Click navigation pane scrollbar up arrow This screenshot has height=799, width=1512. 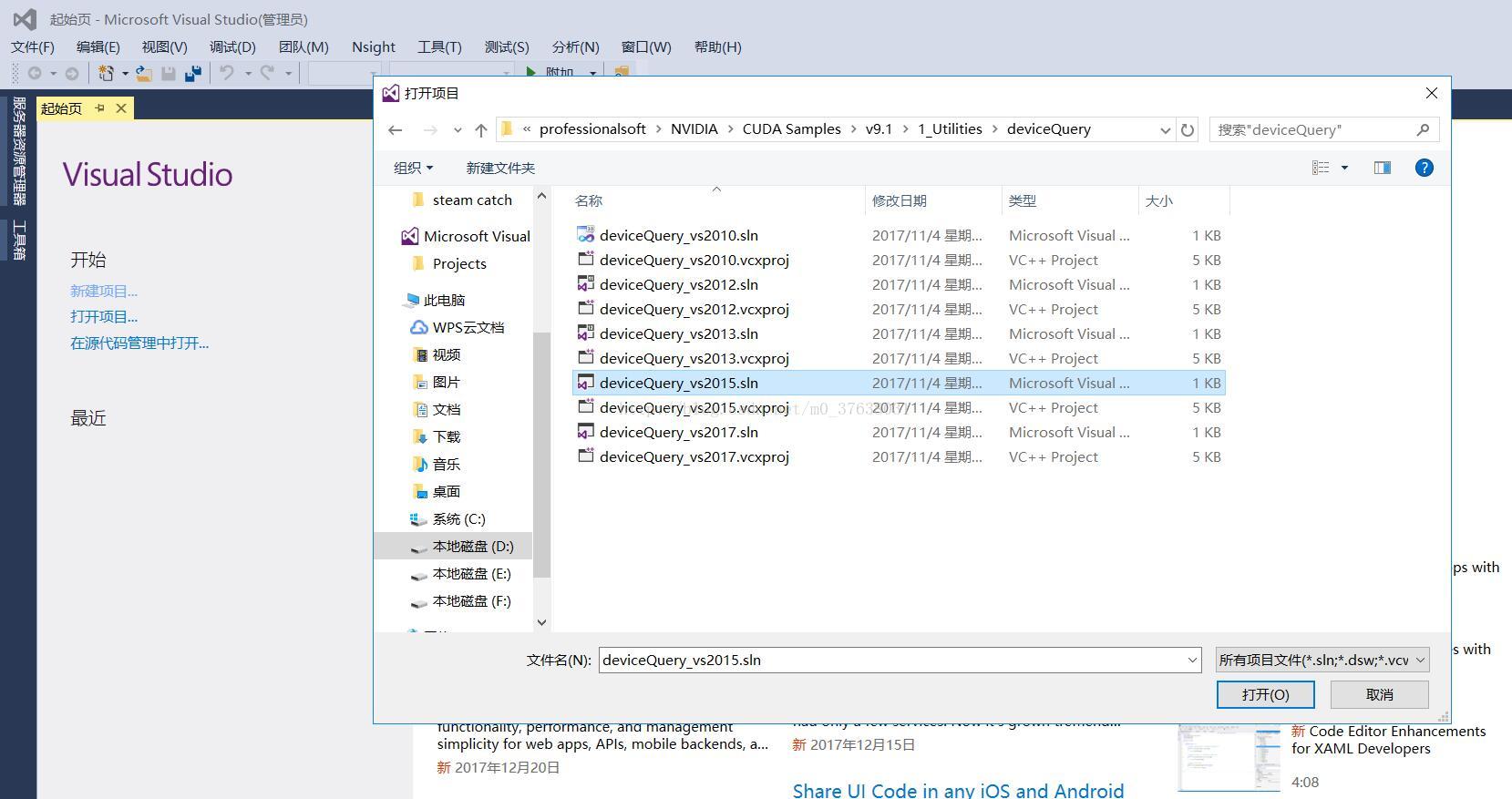click(x=542, y=196)
